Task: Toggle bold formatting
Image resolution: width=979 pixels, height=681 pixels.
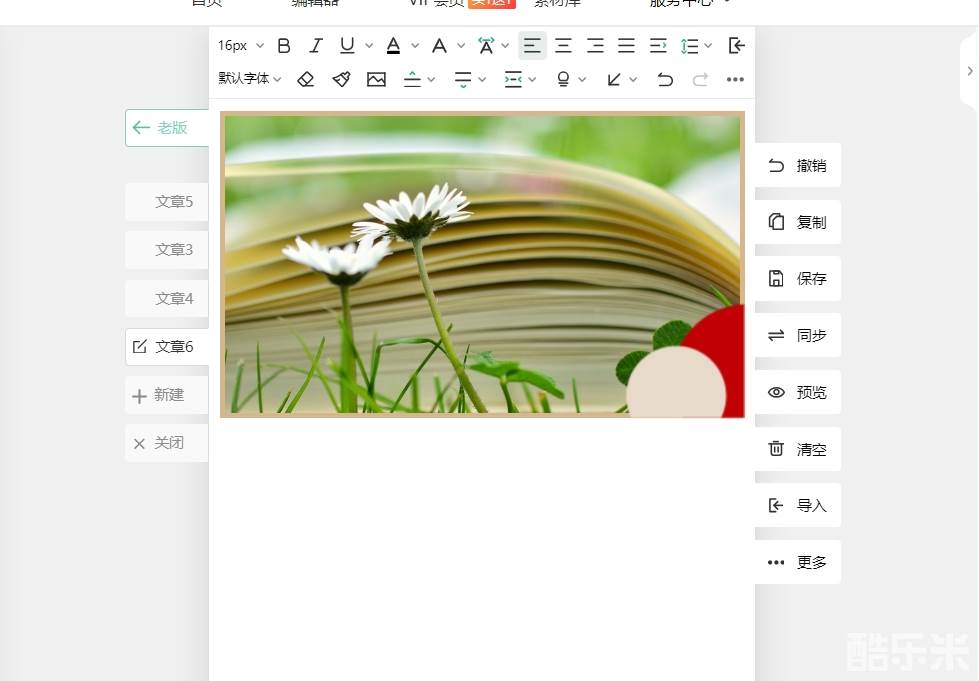Action: pos(284,46)
